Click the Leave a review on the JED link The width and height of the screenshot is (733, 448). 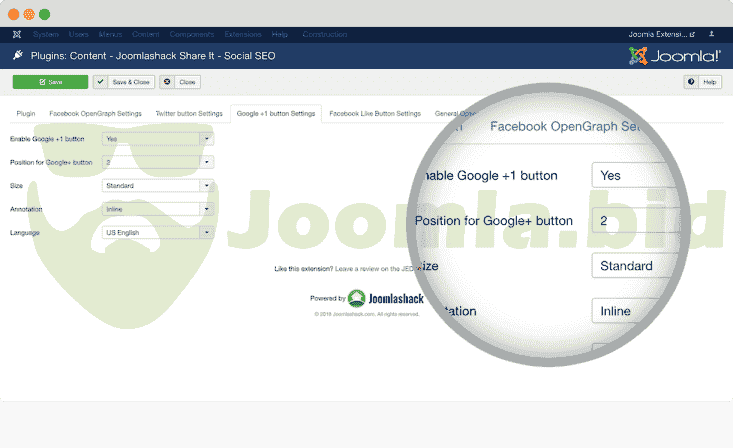pyautogui.click(x=378, y=269)
